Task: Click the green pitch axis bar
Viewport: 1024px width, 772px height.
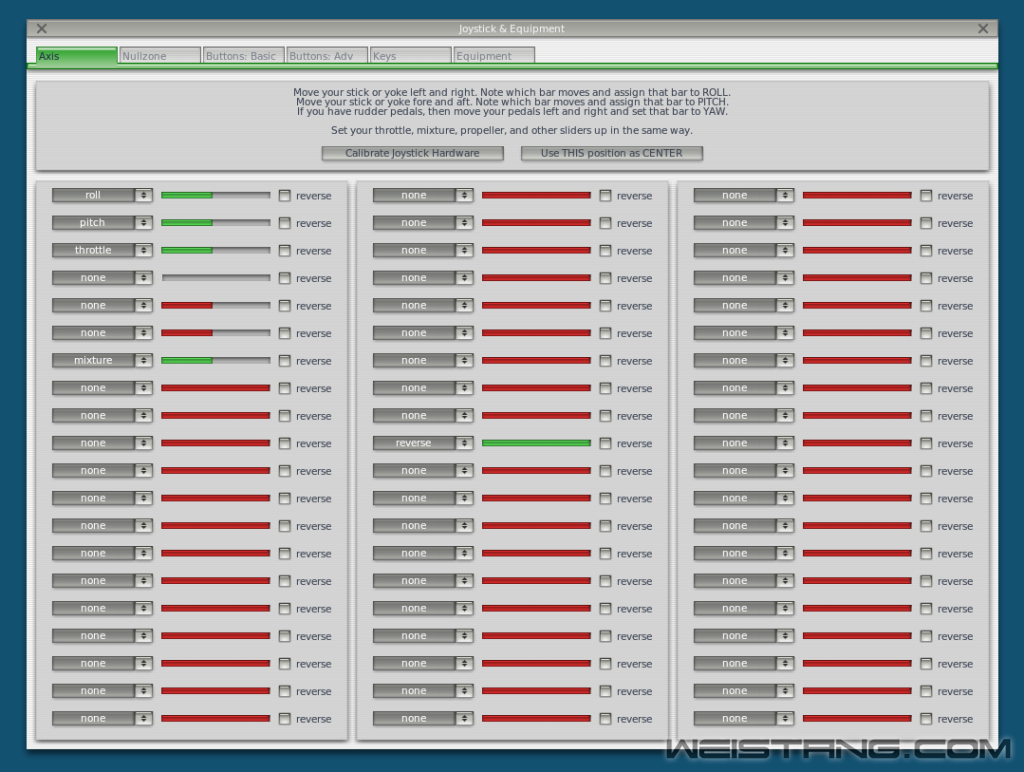Action: (x=216, y=223)
